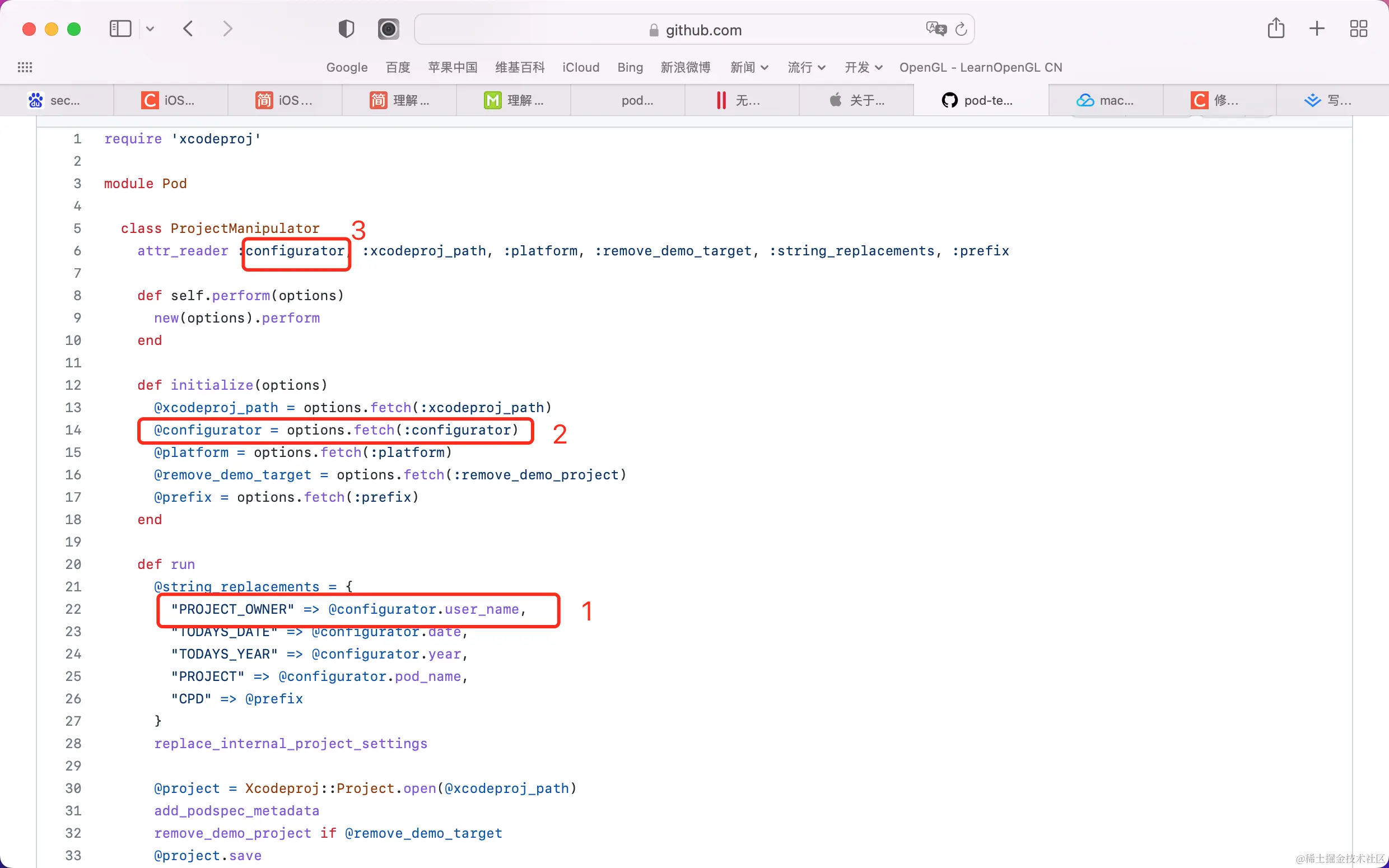Expand the 流行 bookmarks folder
The height and width of the screenshot is (868, 1389).
click(x=806, y=67)
